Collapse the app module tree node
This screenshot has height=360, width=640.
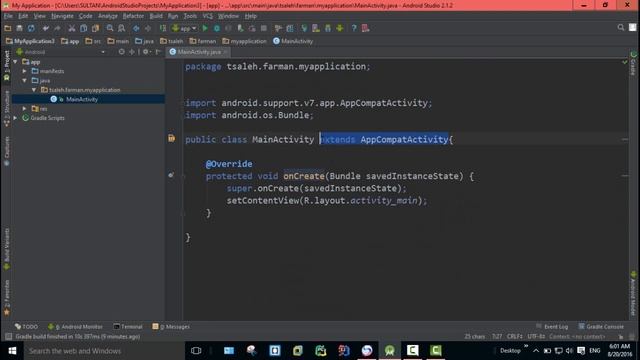(16, 62)
